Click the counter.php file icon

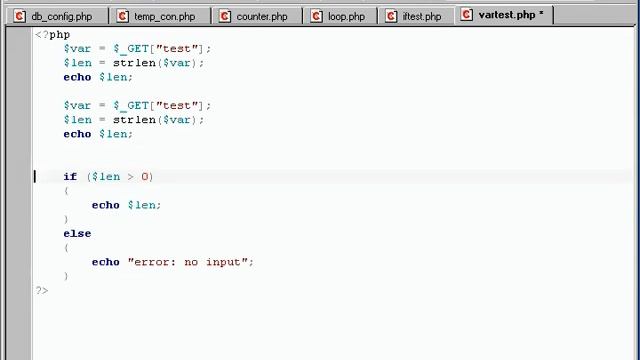point(224,16)
